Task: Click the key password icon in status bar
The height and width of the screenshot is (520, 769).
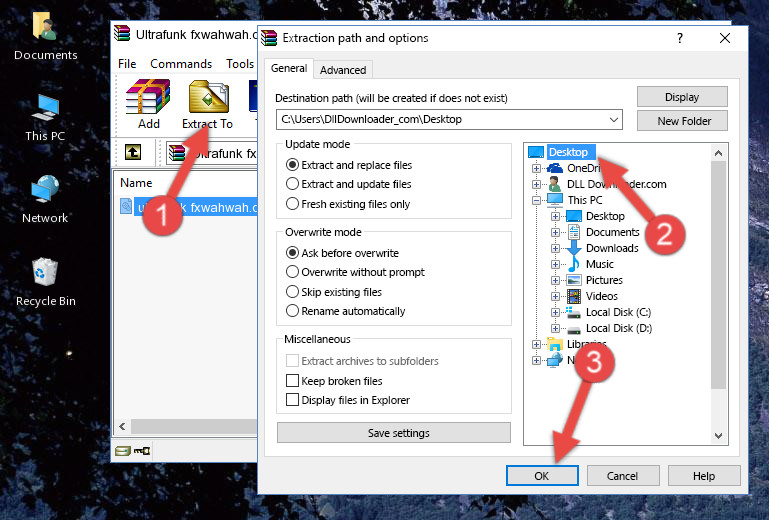Action: (142, 450)
